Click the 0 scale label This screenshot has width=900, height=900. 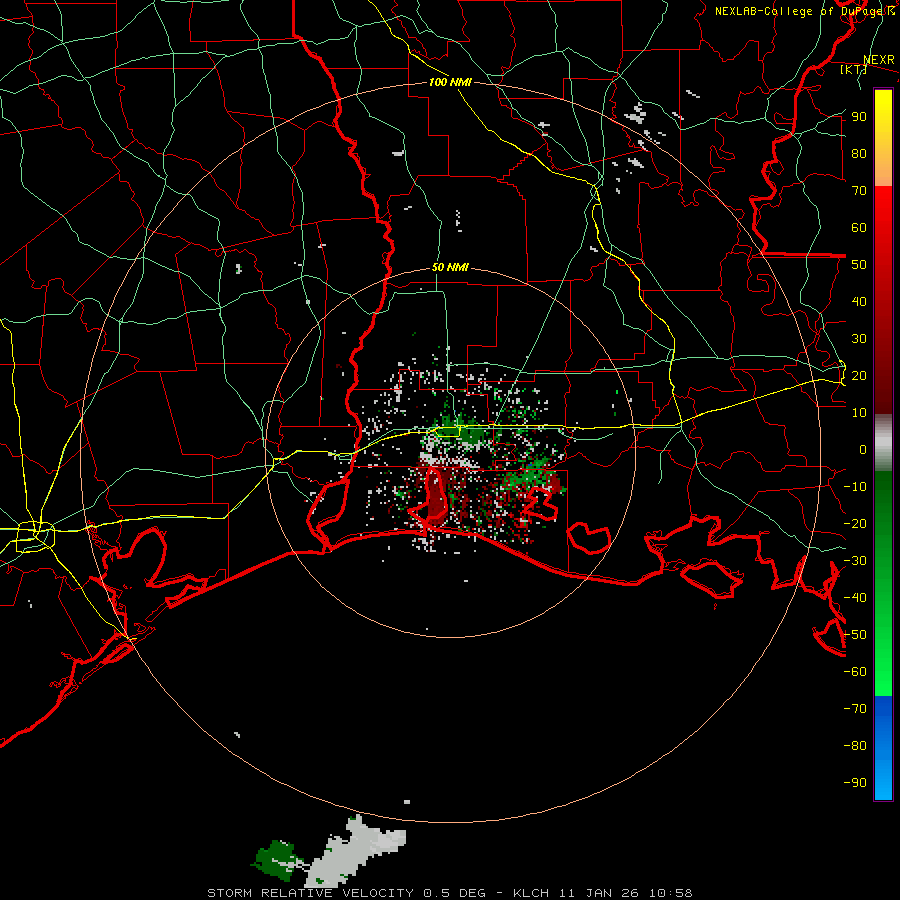coord(863,449)
